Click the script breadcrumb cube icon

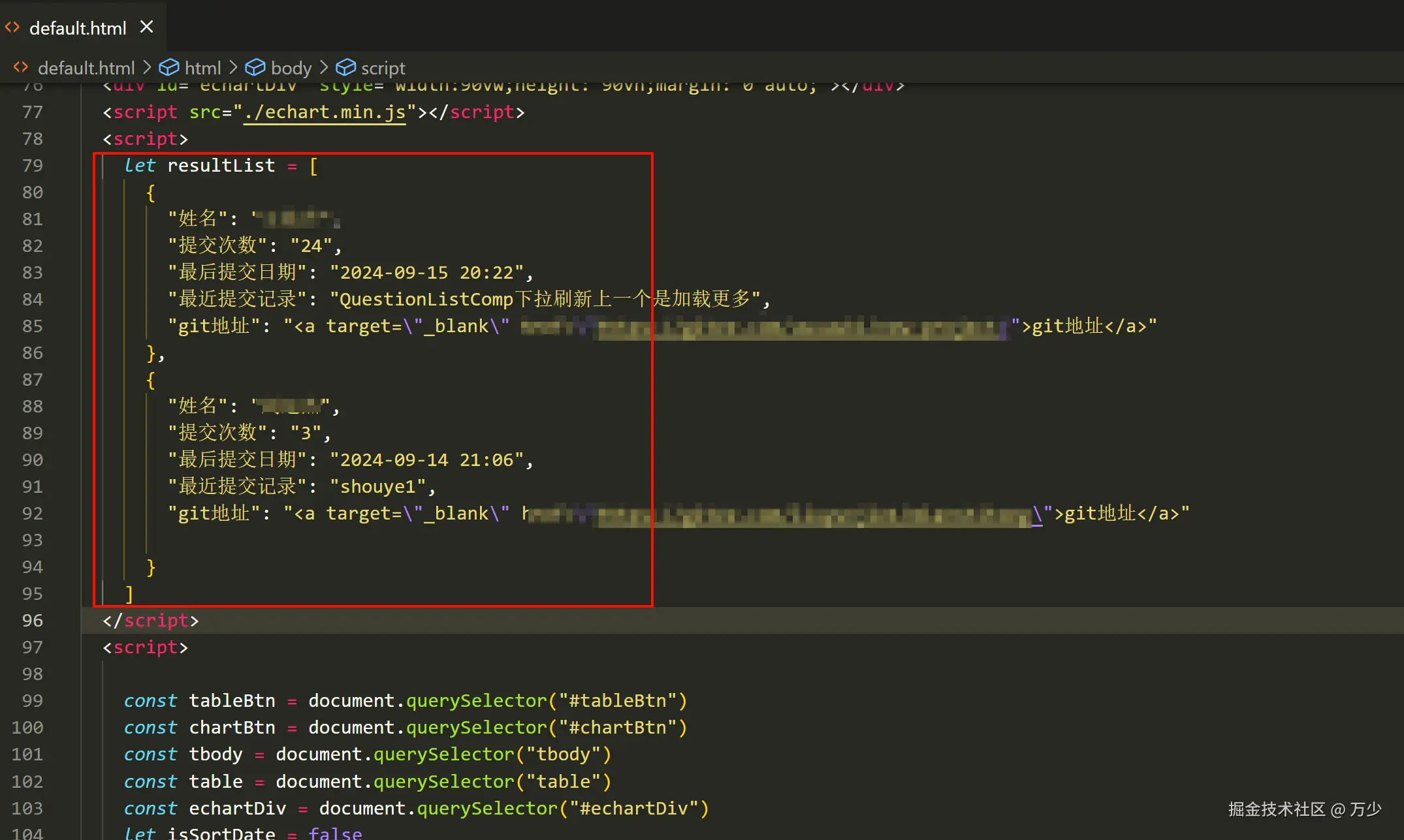345,67
